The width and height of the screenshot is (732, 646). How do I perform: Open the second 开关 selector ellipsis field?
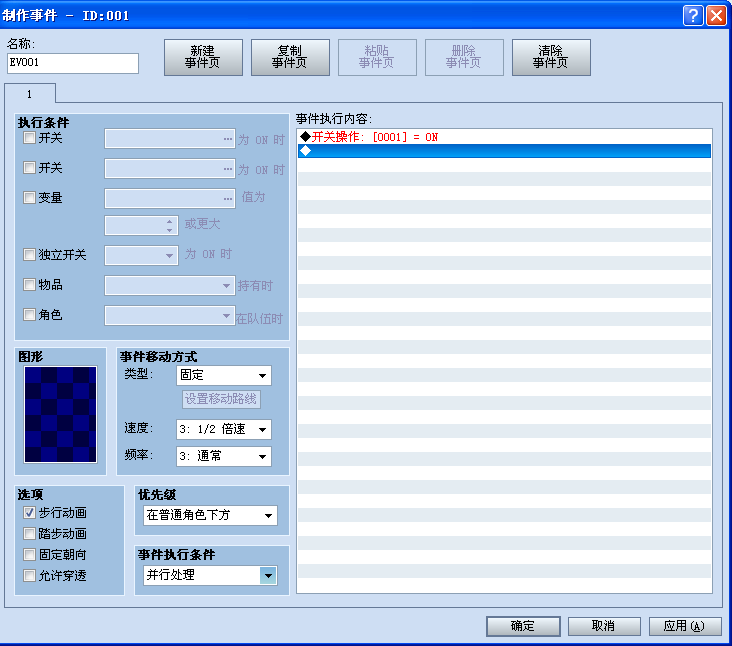coord(169,169)
